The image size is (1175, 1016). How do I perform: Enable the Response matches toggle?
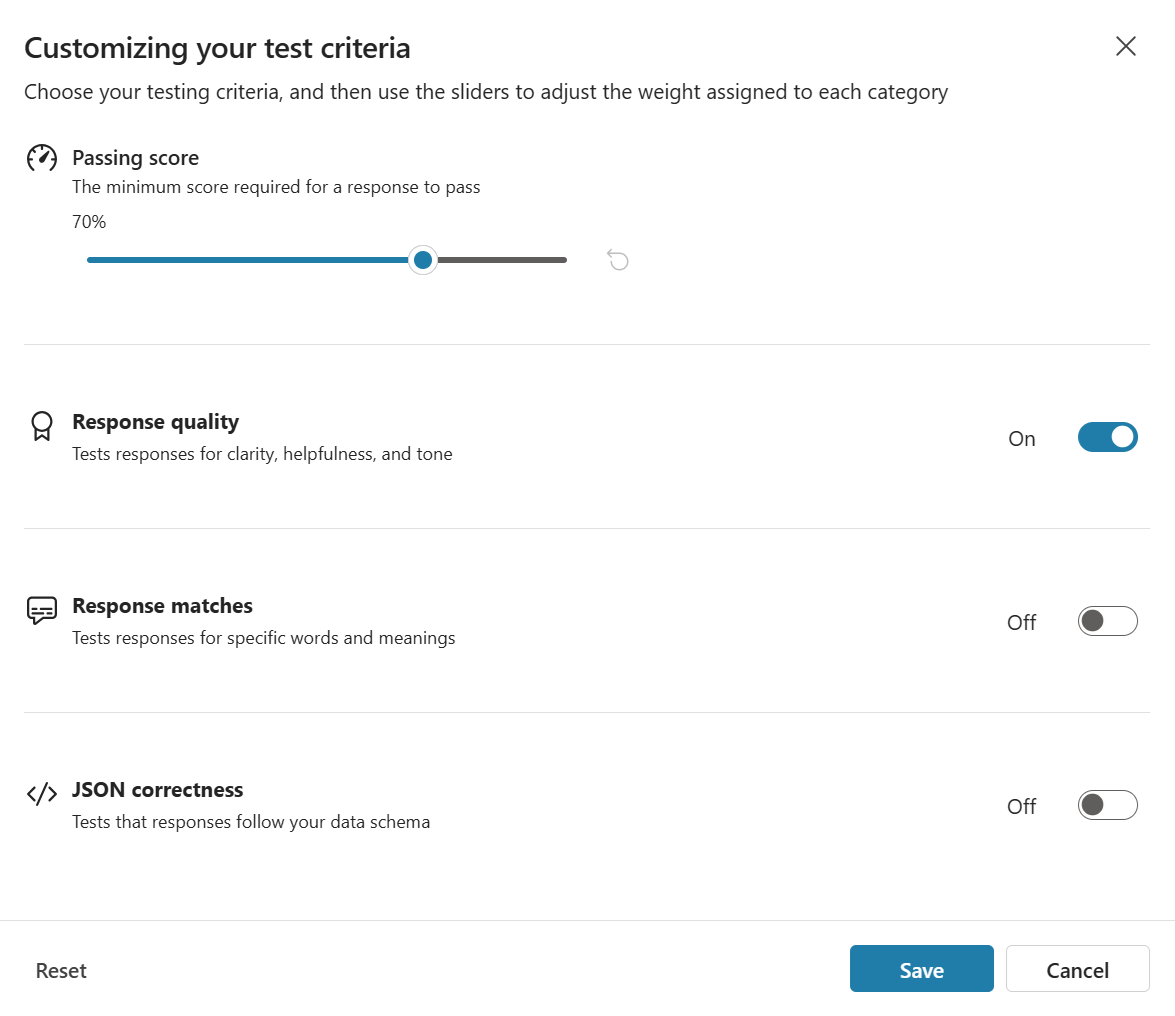(1107, 620)
